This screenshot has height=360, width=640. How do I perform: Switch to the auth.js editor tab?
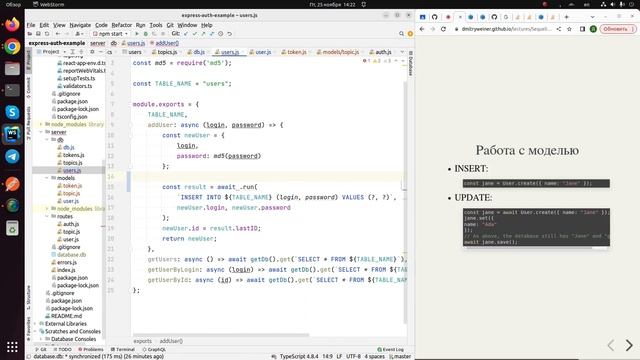pyautogui.click(x=381, y=52)
